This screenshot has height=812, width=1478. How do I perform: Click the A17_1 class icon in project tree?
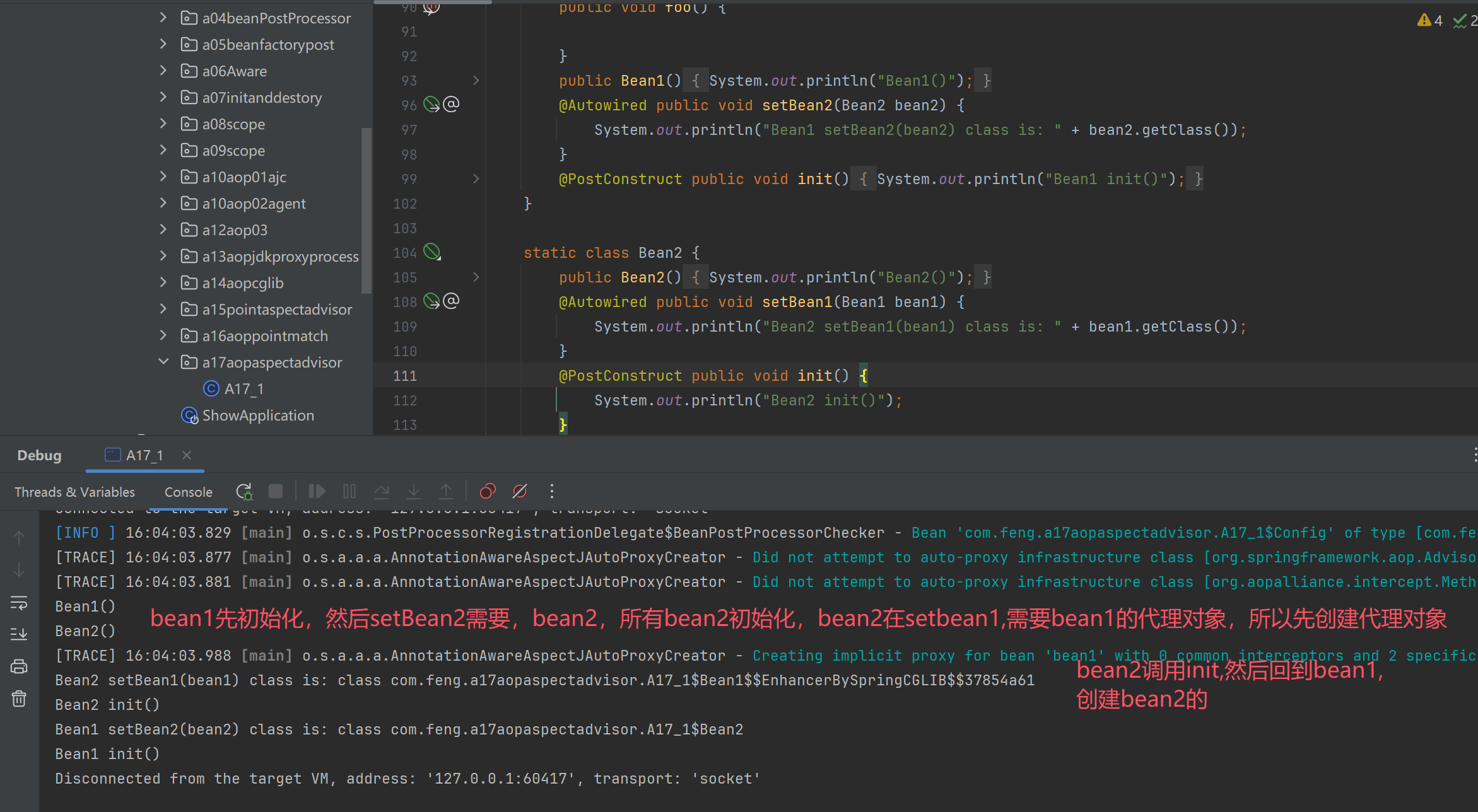211,388
